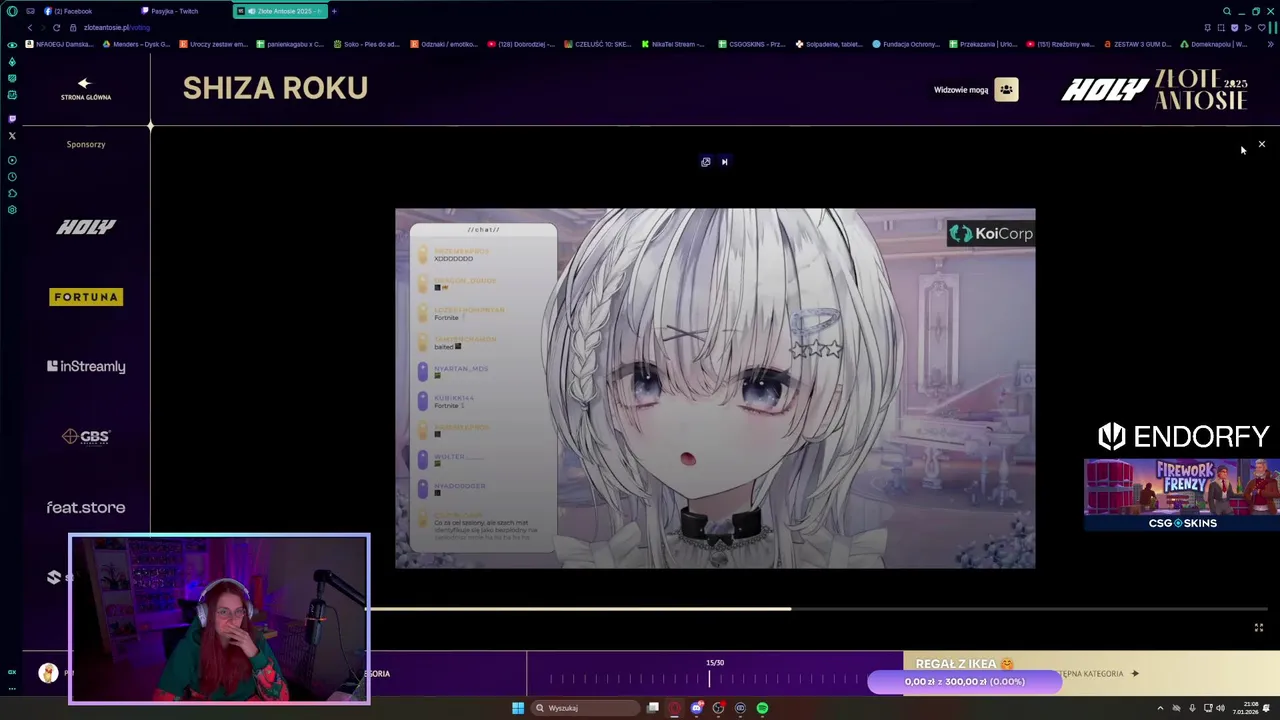
Task: Open the feat.store sponsor logo
Action: (x=86, y=507)
